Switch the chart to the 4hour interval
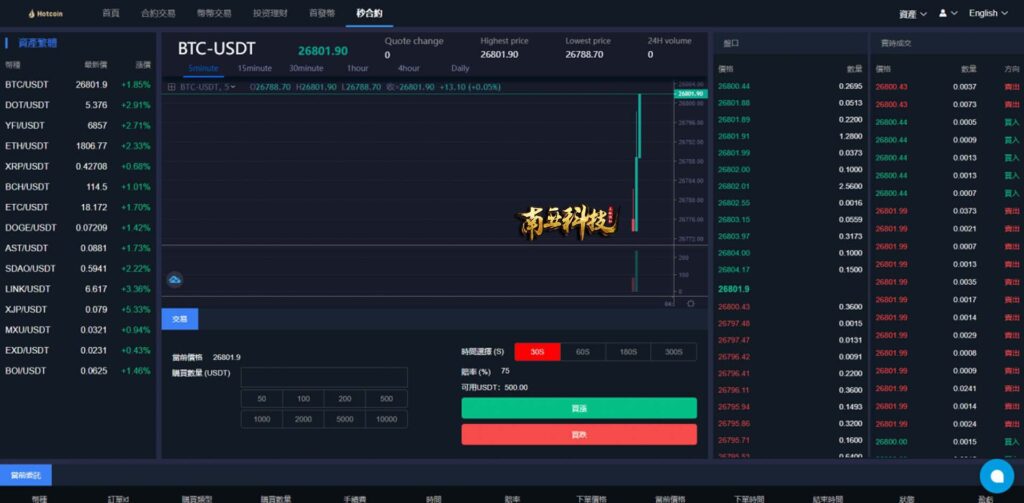The width and height of the screenshot is (1024, 503). pos(409,69)
